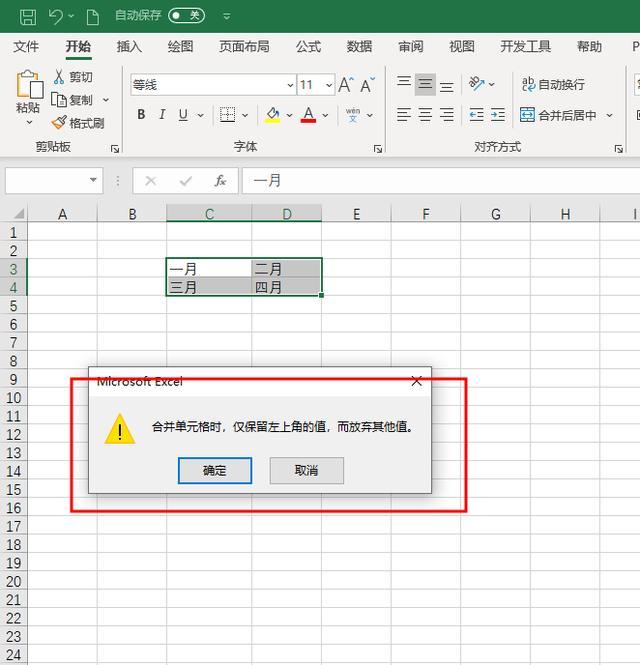Click the increase indent icon
Screen dimensions: 640x665
498,115
